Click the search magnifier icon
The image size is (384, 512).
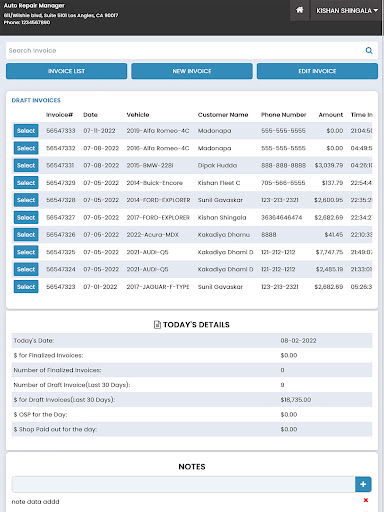click(369, 50)
